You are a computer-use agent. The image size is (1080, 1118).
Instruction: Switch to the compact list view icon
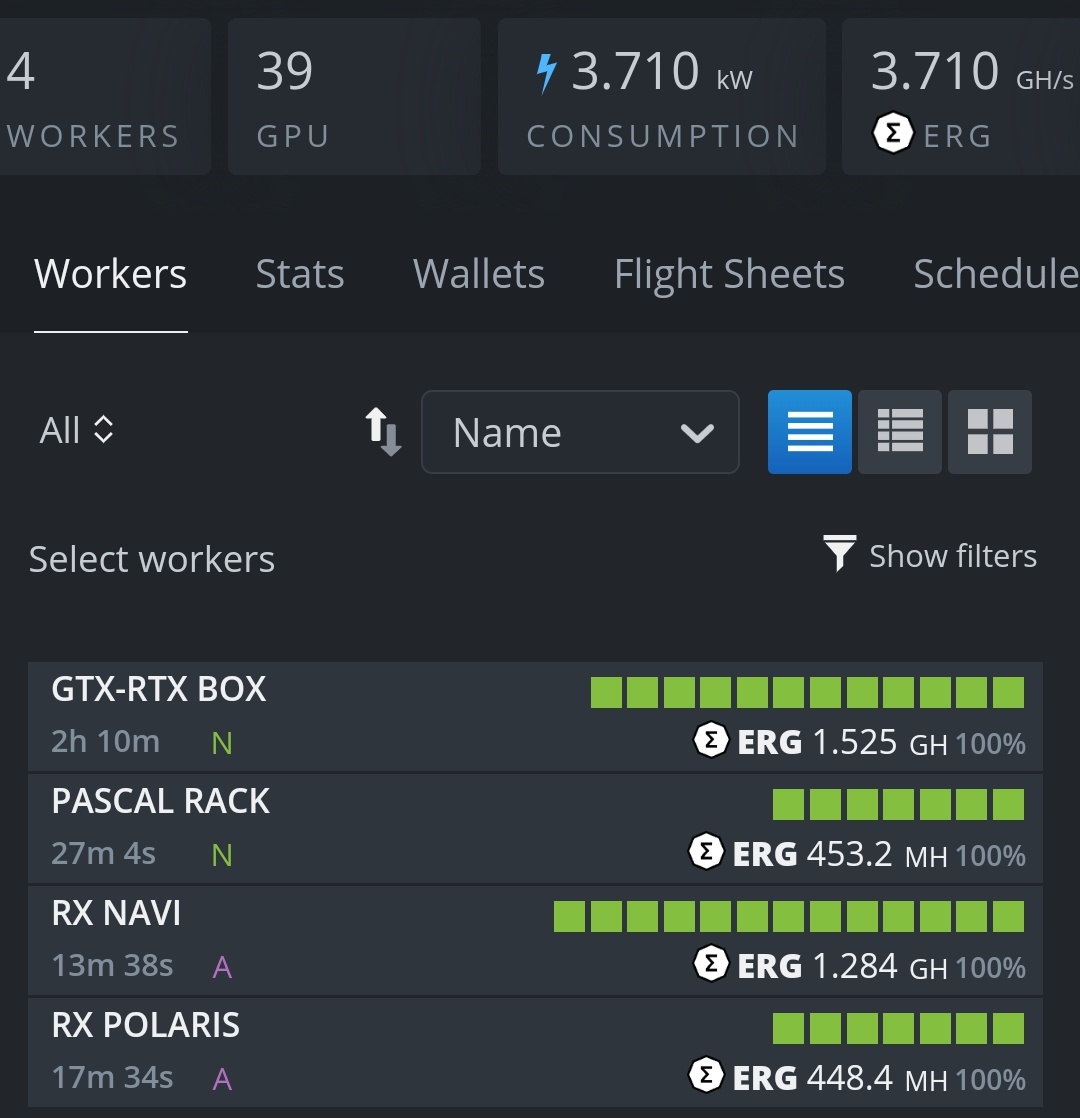[x=810, y=432]
